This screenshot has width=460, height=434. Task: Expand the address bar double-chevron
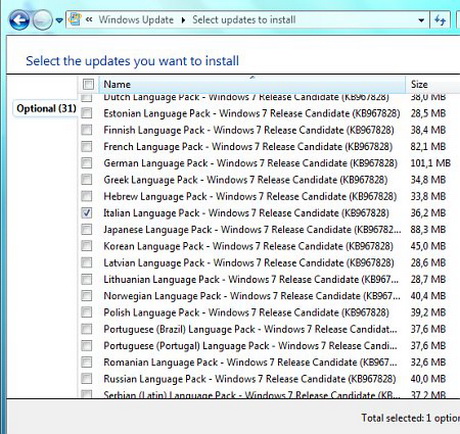[89, 20]
